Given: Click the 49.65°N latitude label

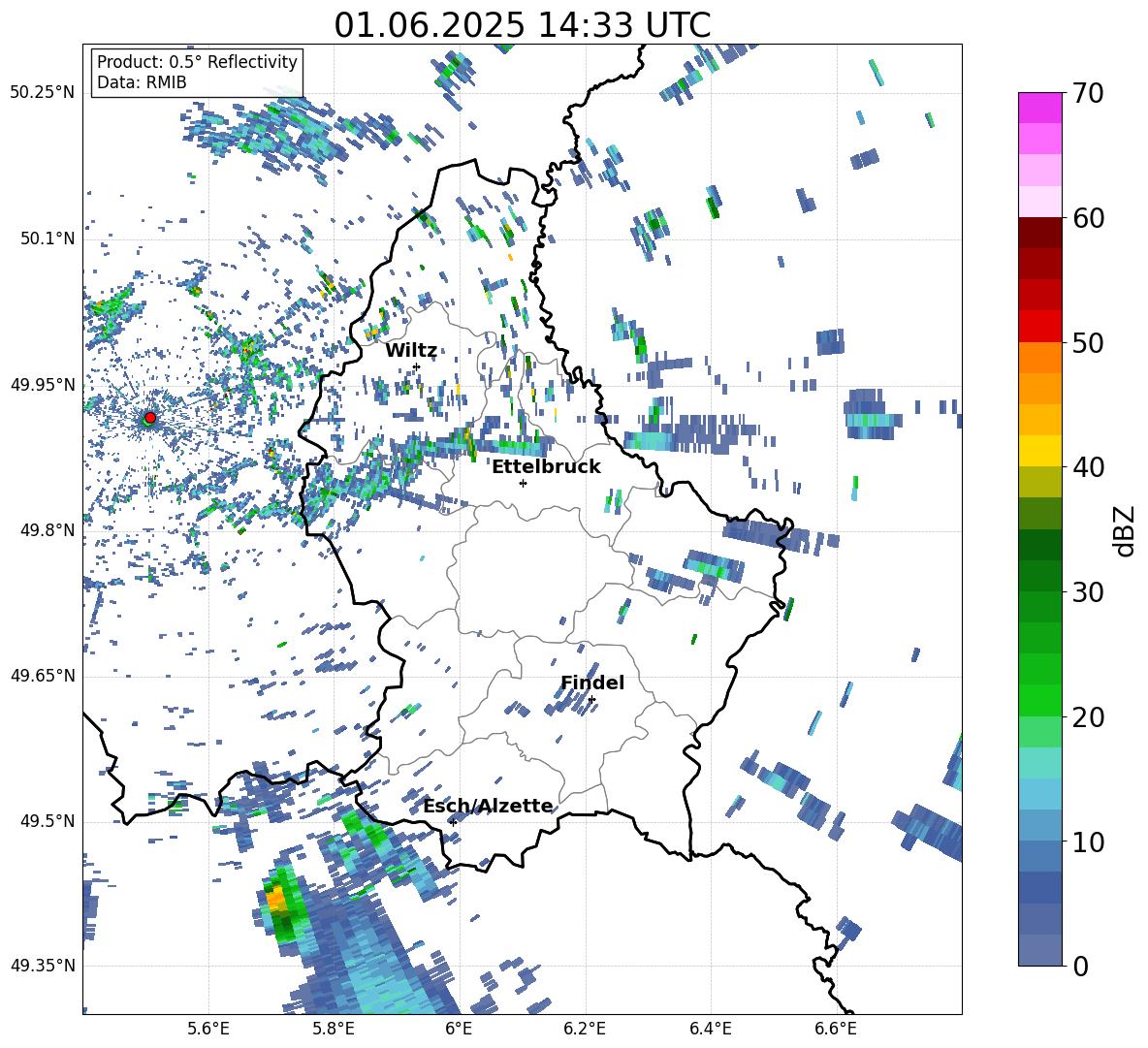Looking at the screenshot, I should tap(43, 676).
